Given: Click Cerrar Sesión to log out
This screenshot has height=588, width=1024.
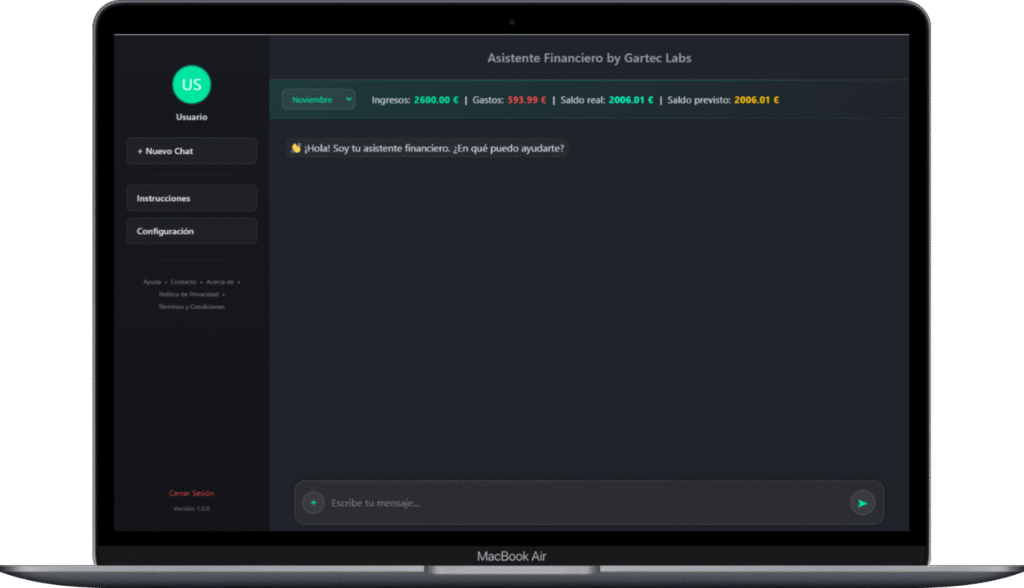Looking at the screenshot, I should pyautogui.click(x=191, y=493).
